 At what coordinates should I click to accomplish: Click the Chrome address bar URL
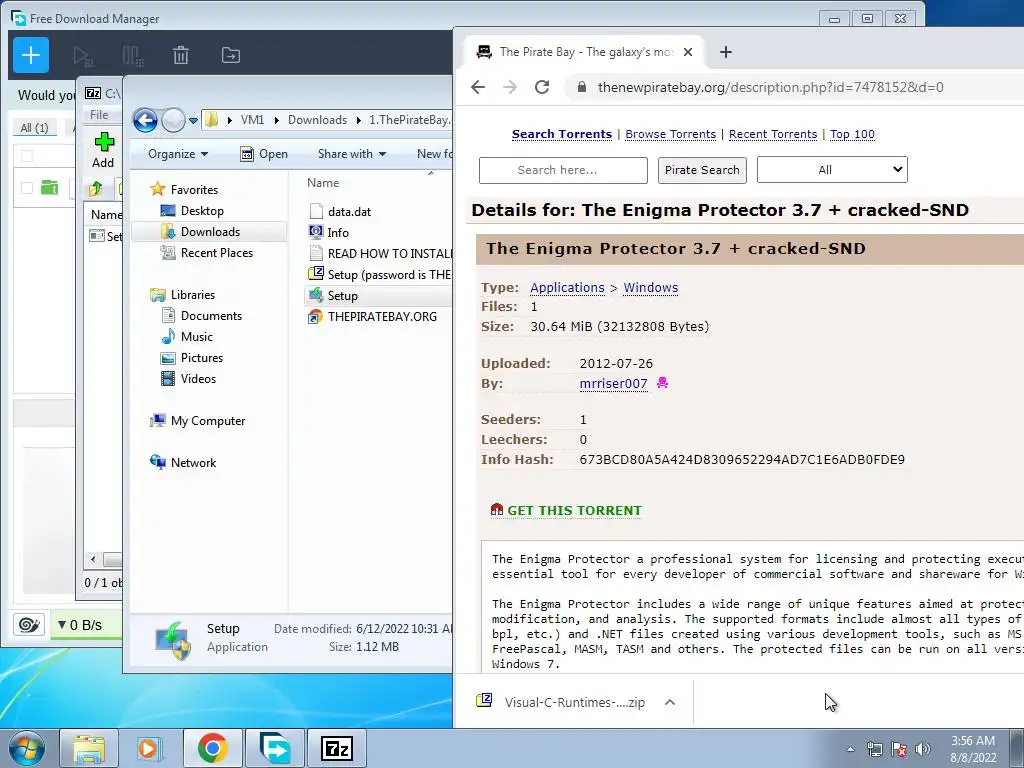tap(771, 87)
